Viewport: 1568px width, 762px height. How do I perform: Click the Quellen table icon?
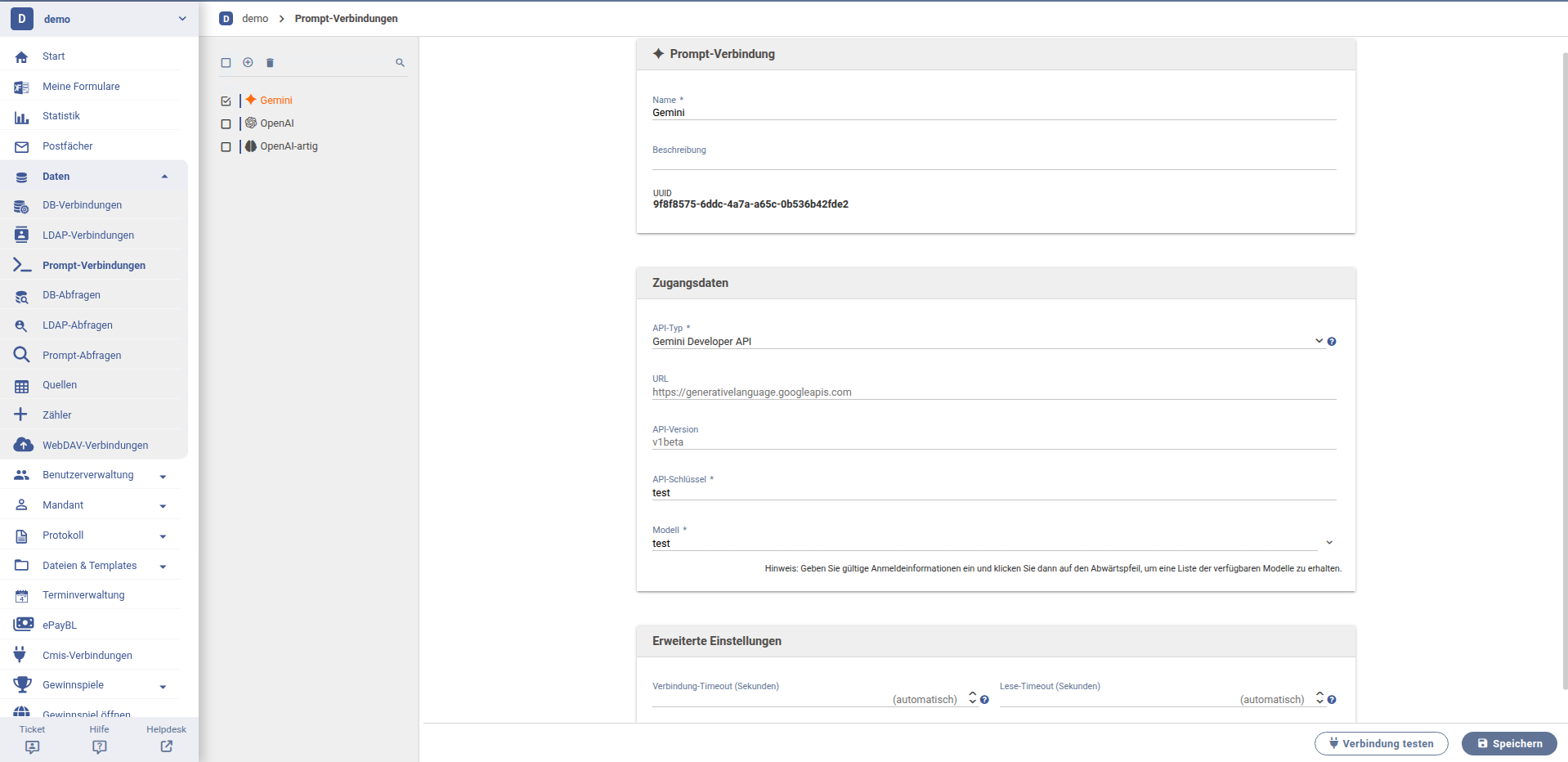(x=22, y=386)
